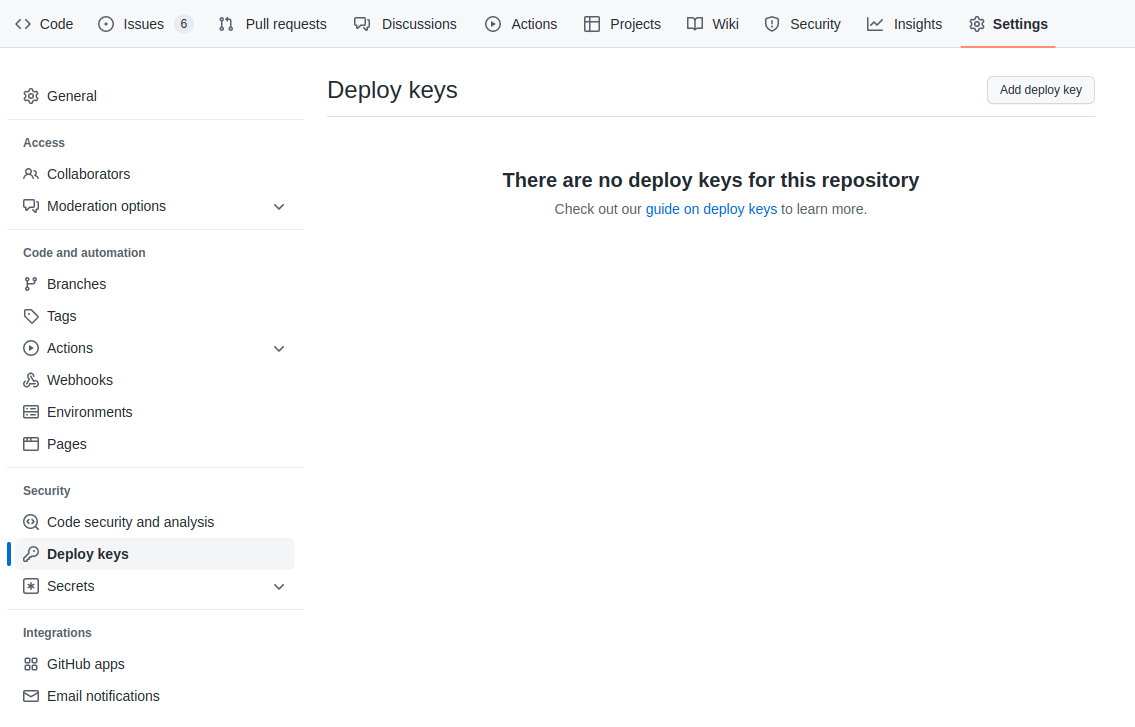This screenshot has height=727, width=1135.
Task: Open the Environments settings page
Action: point(89,412)
